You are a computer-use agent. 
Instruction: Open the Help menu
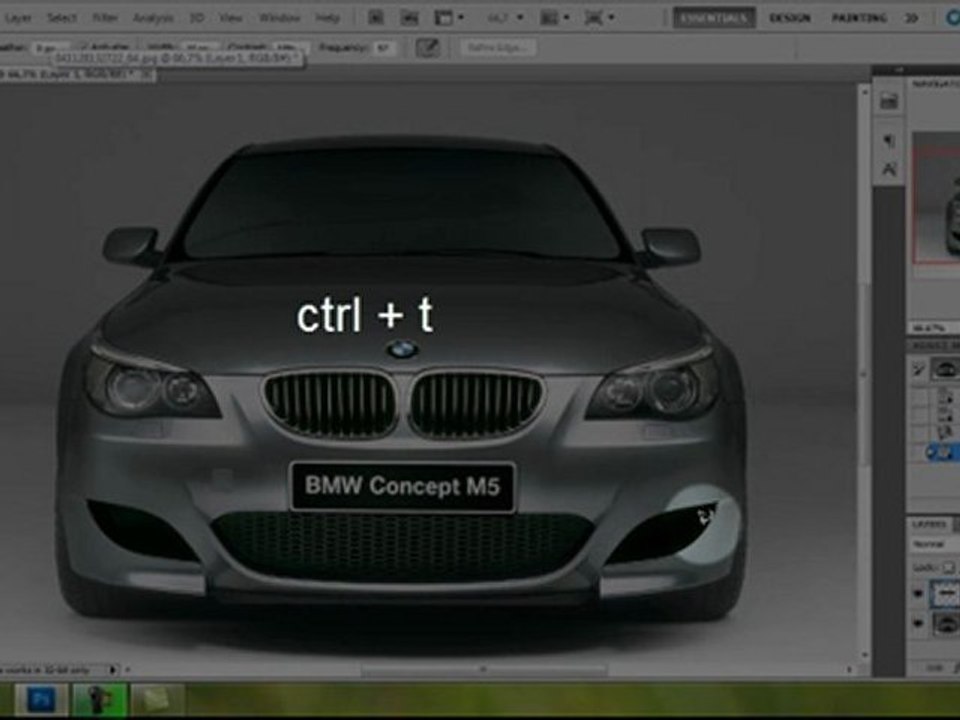(328, 18)
